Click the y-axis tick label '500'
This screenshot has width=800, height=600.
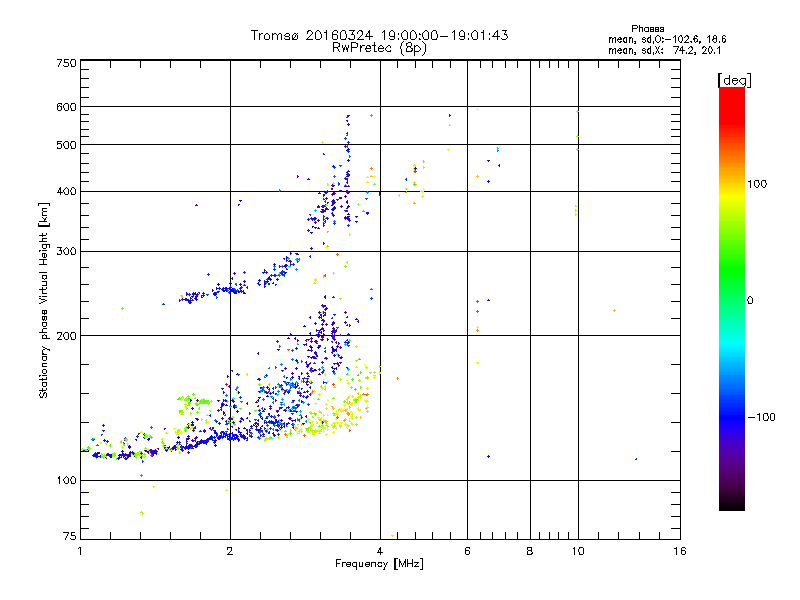point(66,145)
